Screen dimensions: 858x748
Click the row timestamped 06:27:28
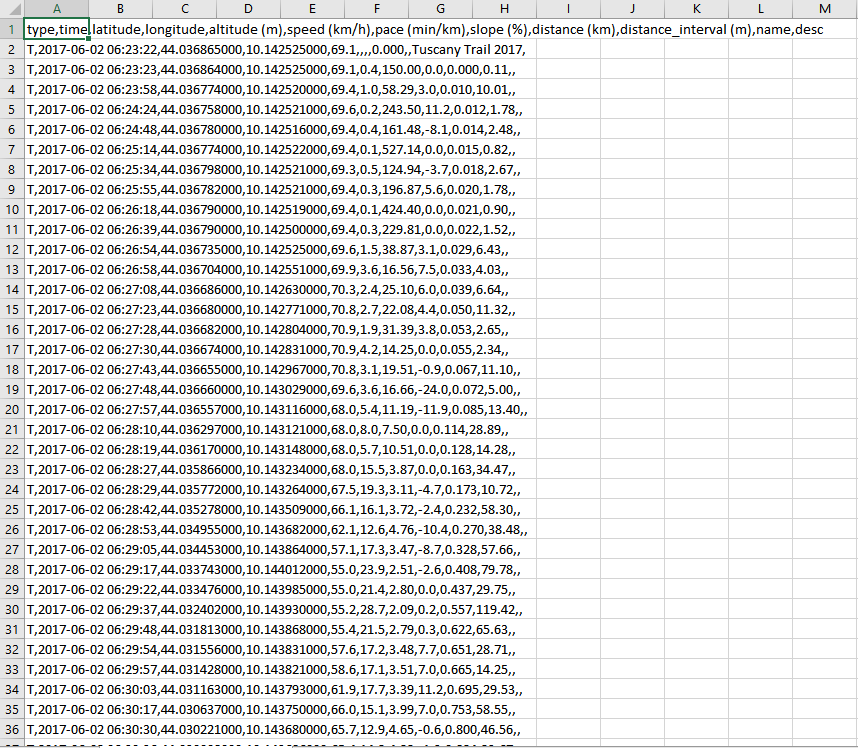268,329
